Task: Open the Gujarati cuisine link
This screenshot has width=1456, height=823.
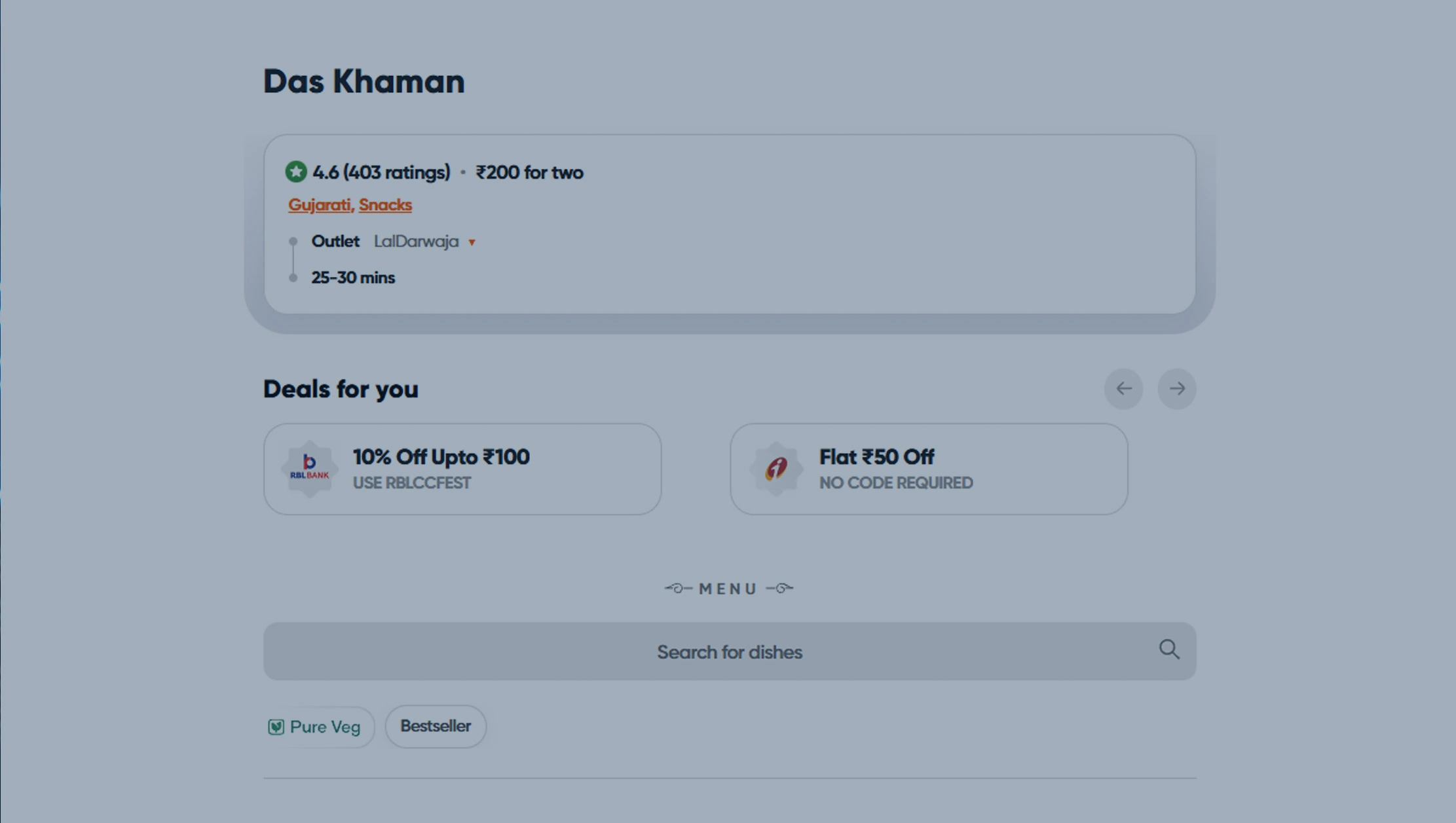Action: tap(320, 205)
